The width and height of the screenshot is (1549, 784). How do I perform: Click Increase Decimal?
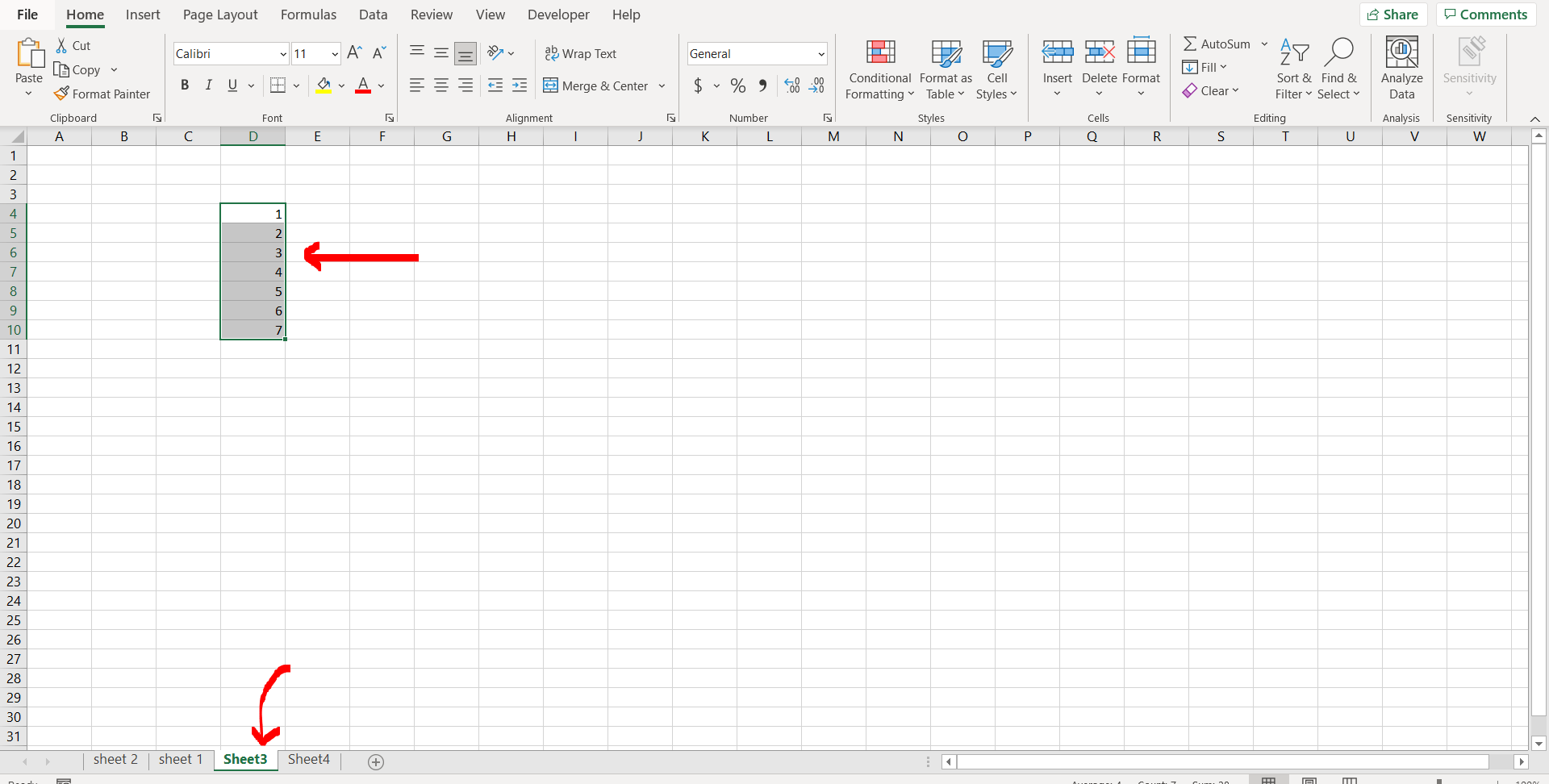(791, 85)
